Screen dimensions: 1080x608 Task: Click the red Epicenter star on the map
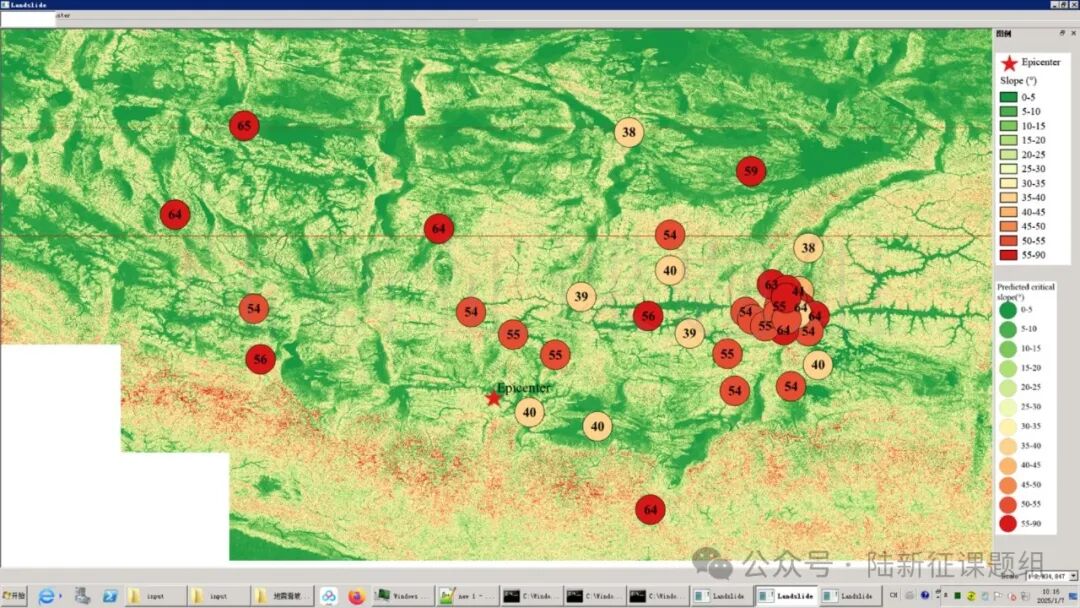493,398
